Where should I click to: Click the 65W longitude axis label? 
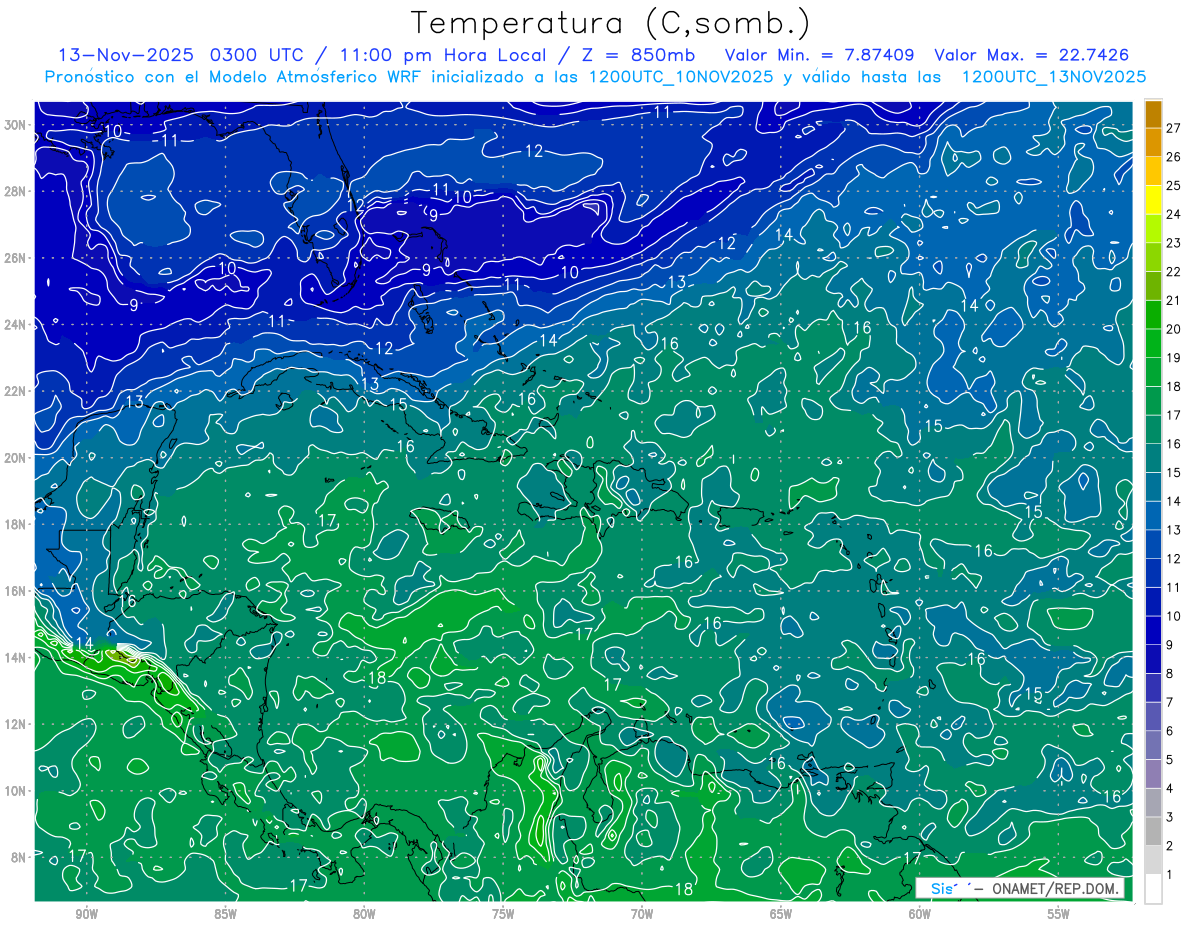(781, 914)
